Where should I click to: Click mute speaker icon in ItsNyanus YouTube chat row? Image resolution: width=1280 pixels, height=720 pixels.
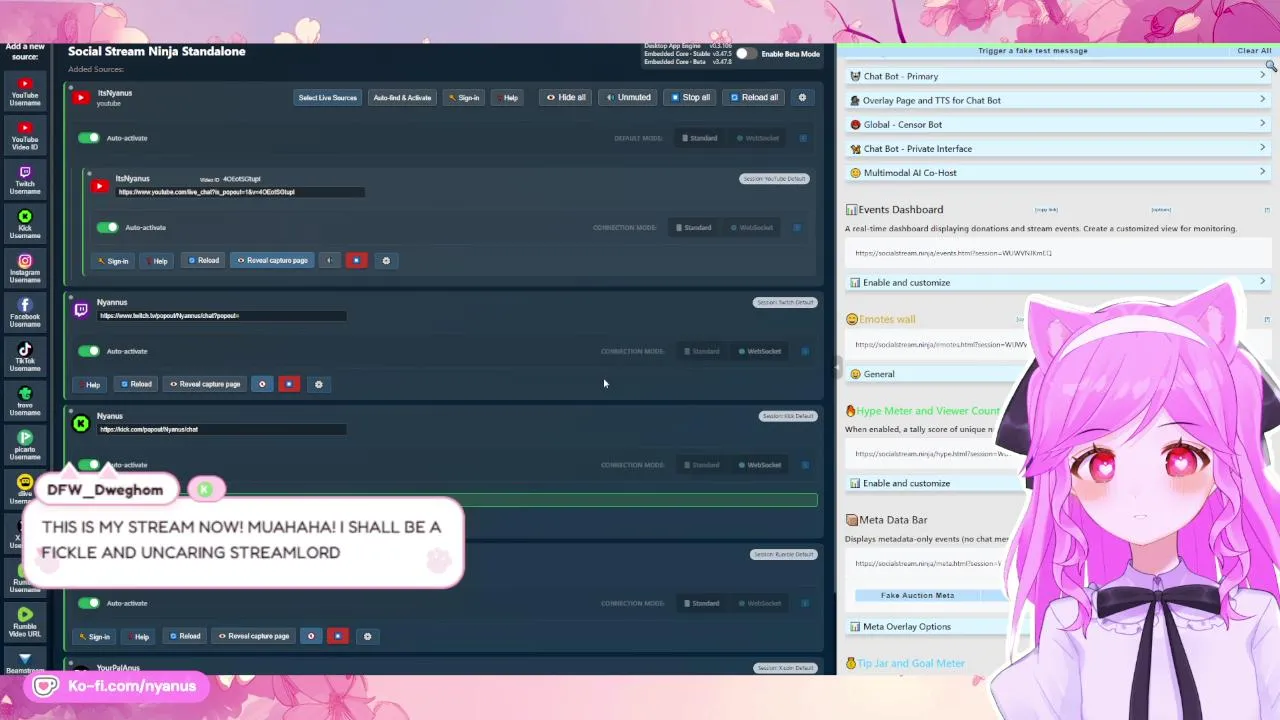329,260
